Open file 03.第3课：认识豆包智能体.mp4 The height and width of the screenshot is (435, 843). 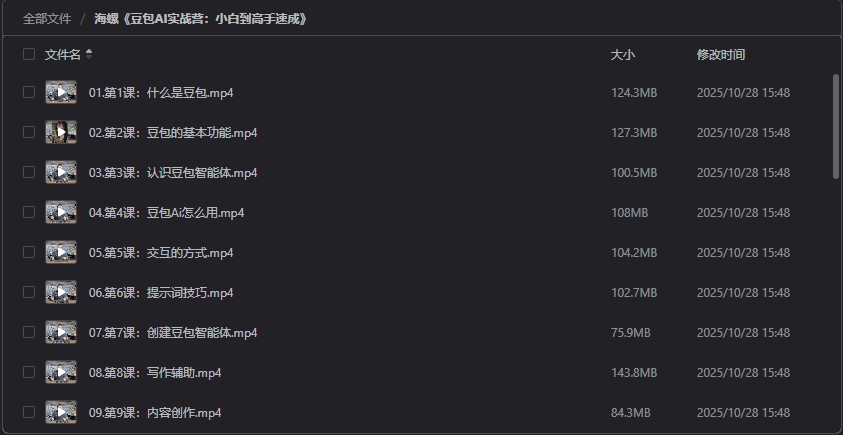pyautogui.click(x=173, y=173)
